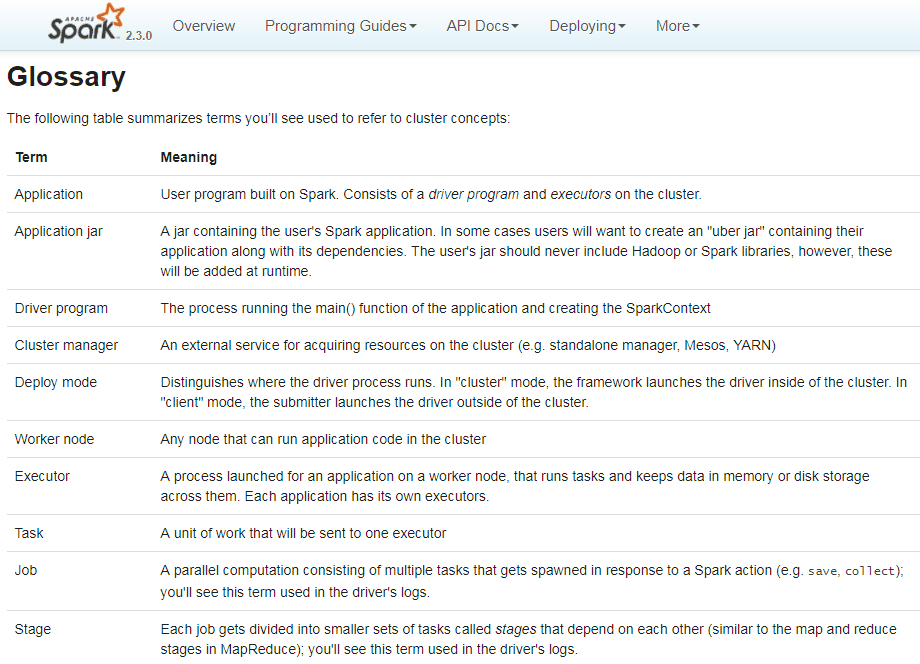
Task: Click the Term column header
Action: [30, 157]
